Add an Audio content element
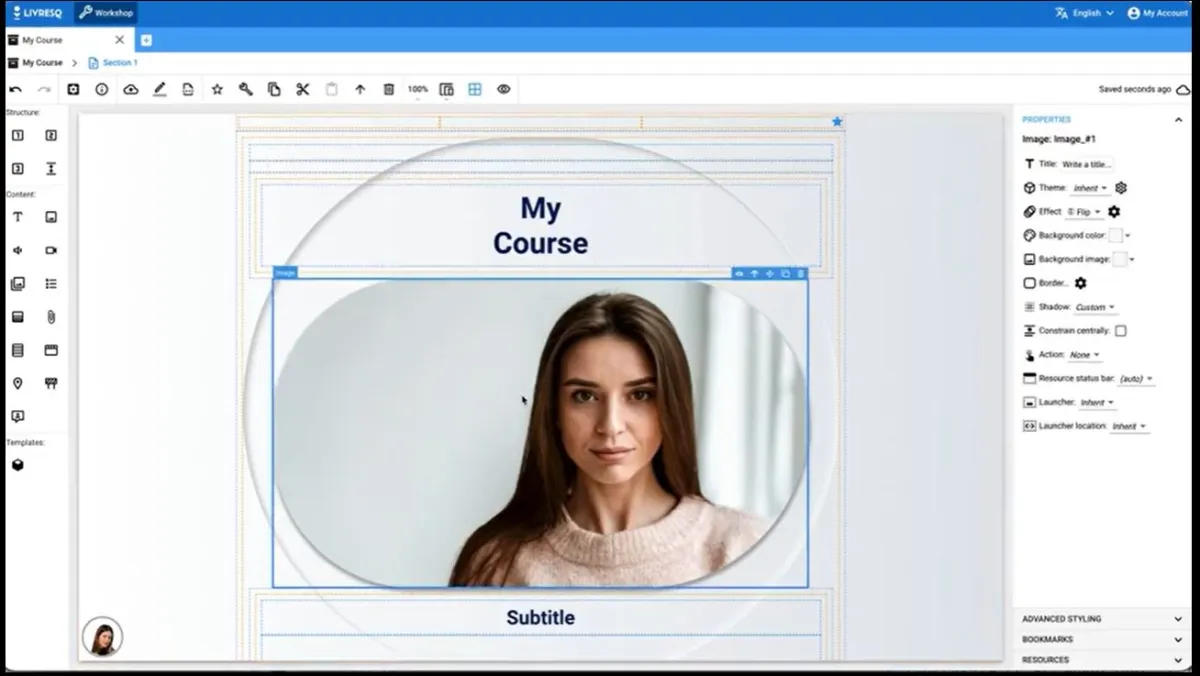The image size is (1200, 676). pyautogui.click(x=18, y=250)
